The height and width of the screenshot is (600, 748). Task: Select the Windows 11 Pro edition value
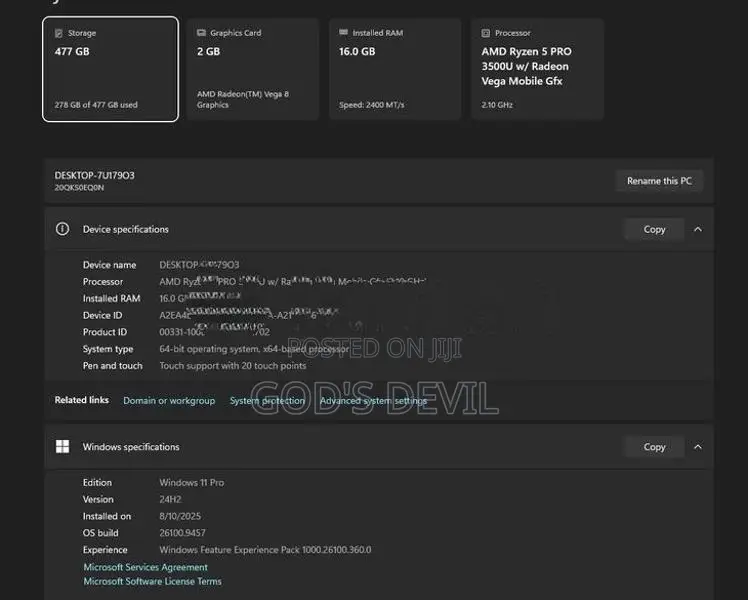pyautogui.click(x=192, y=483)
